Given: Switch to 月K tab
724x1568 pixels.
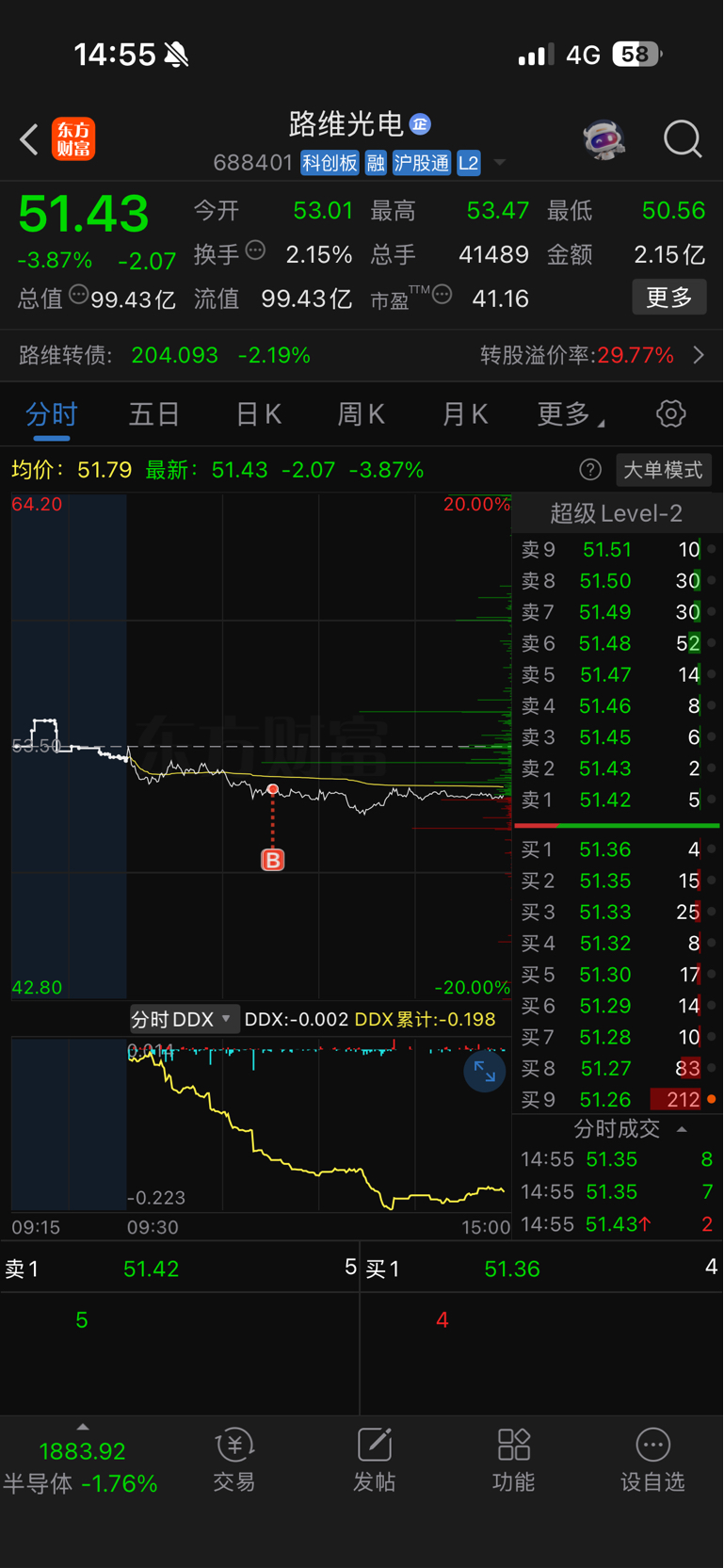Looking at the screenshot, I should pos(464,413).
